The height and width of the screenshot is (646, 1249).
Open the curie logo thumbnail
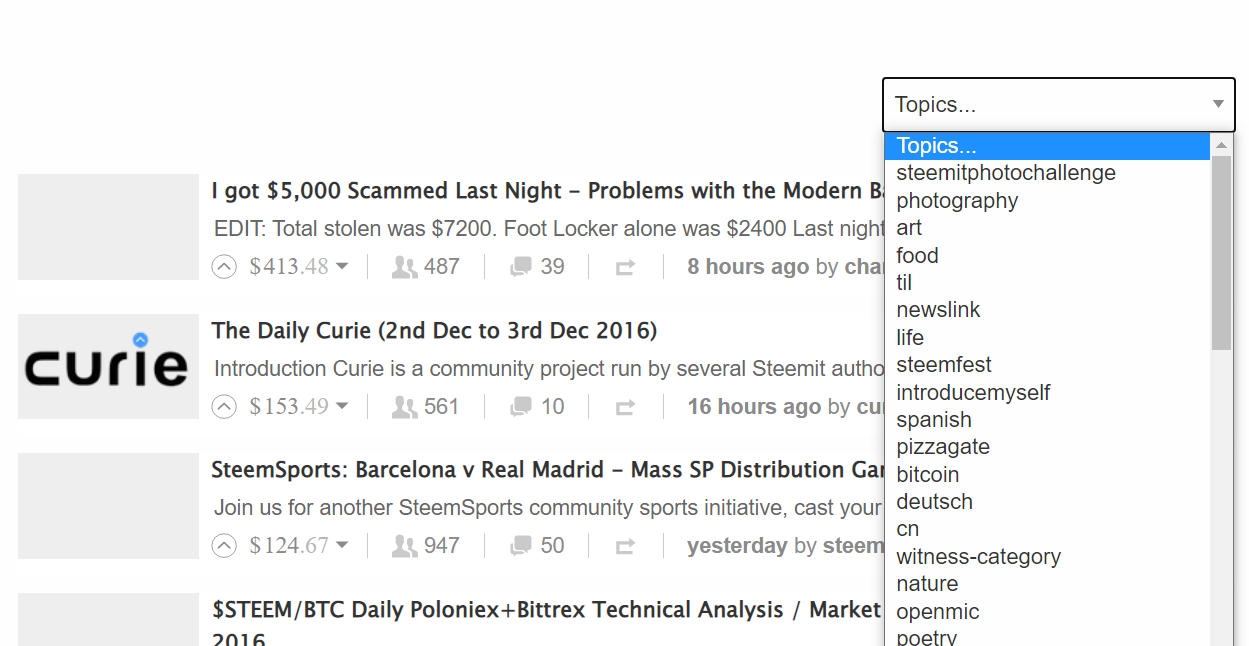coord(108,366)
